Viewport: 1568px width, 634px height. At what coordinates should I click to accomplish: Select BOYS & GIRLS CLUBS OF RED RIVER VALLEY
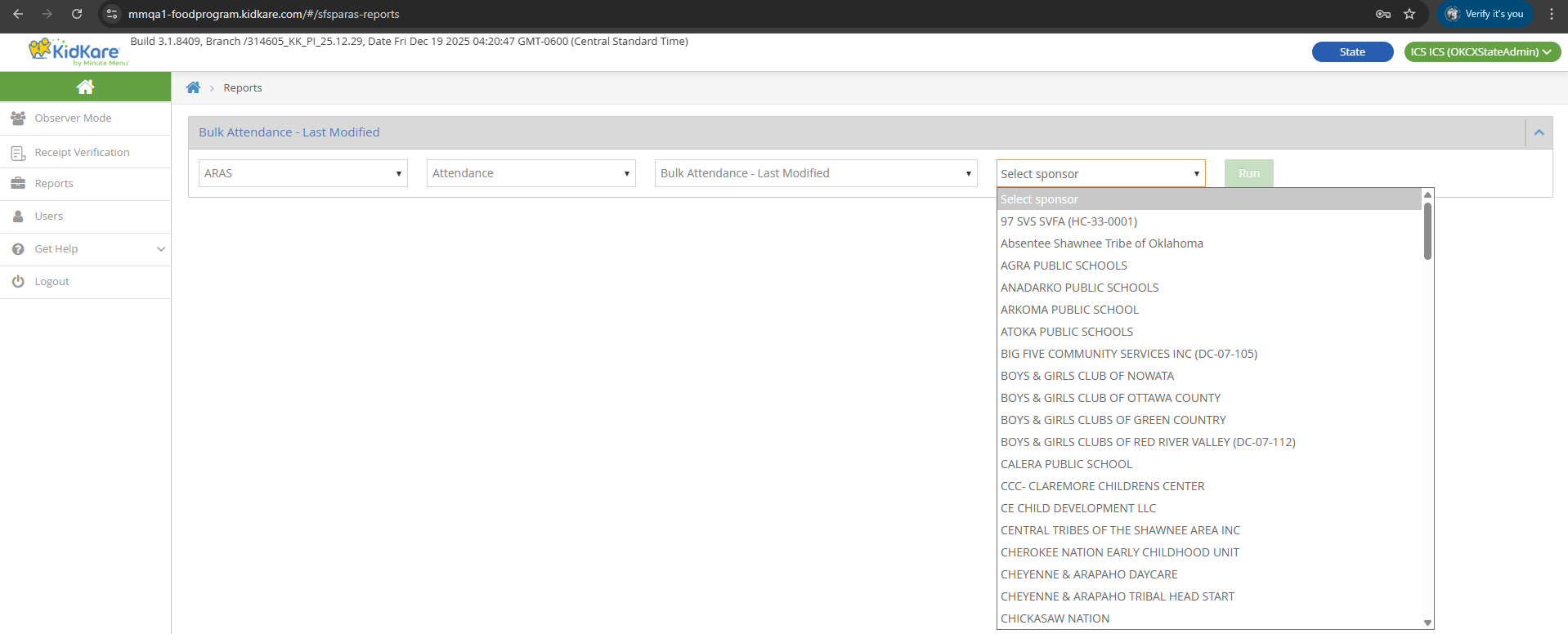click(x=1209, y=442)
